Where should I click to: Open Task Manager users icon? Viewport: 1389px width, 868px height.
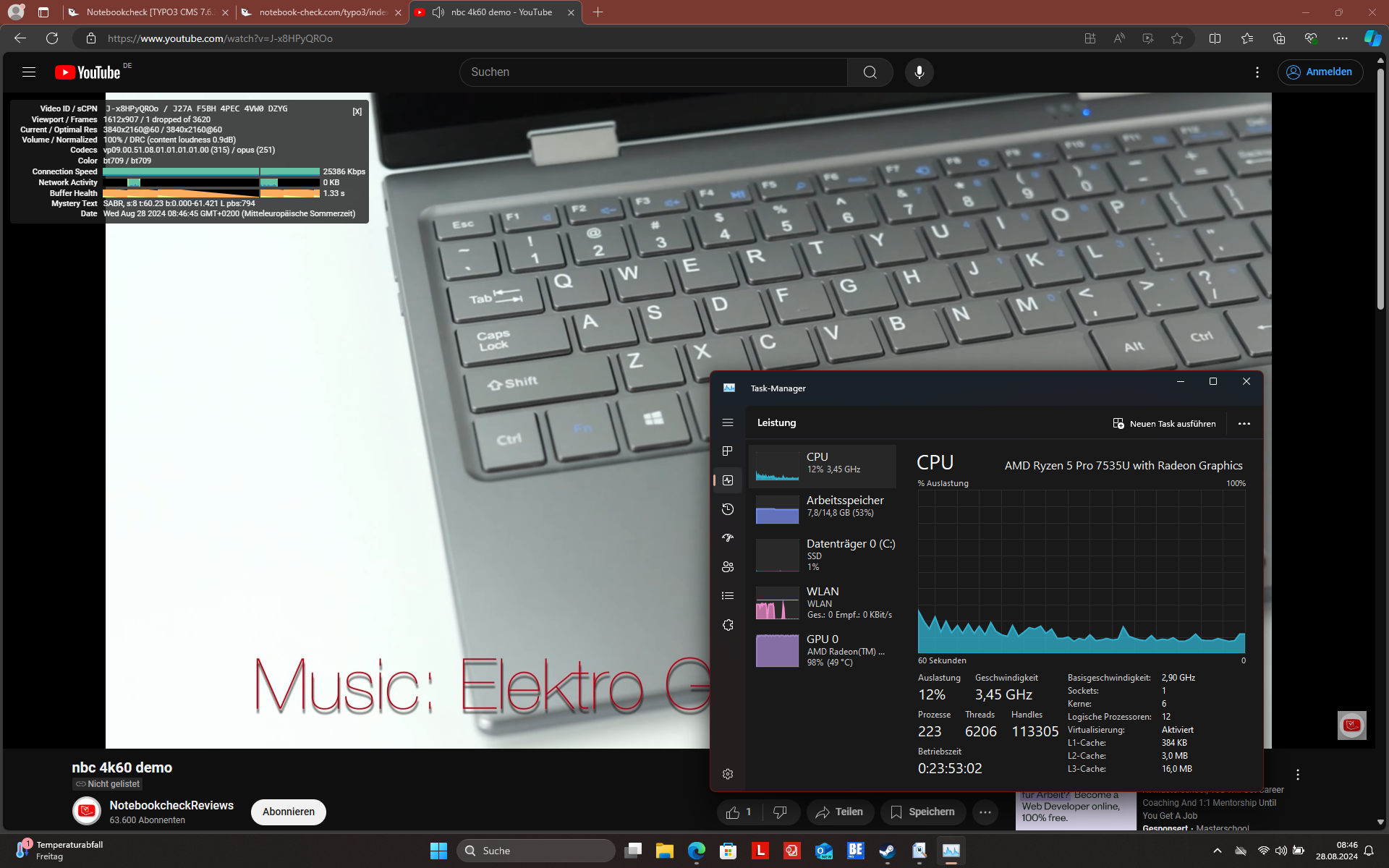tap(728, 567)
